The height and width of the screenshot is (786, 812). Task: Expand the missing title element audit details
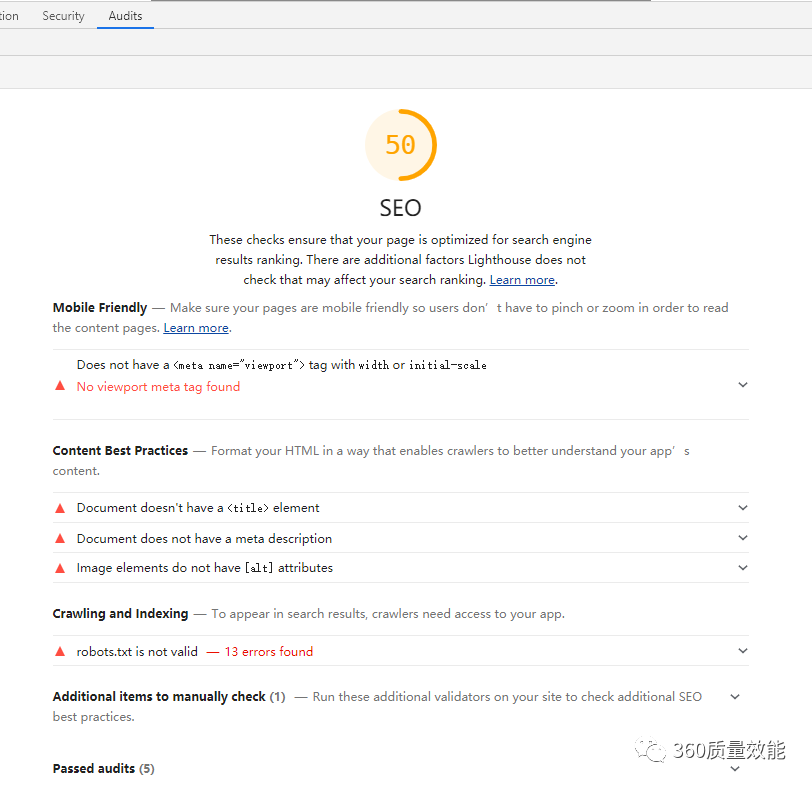pos(742,508)
